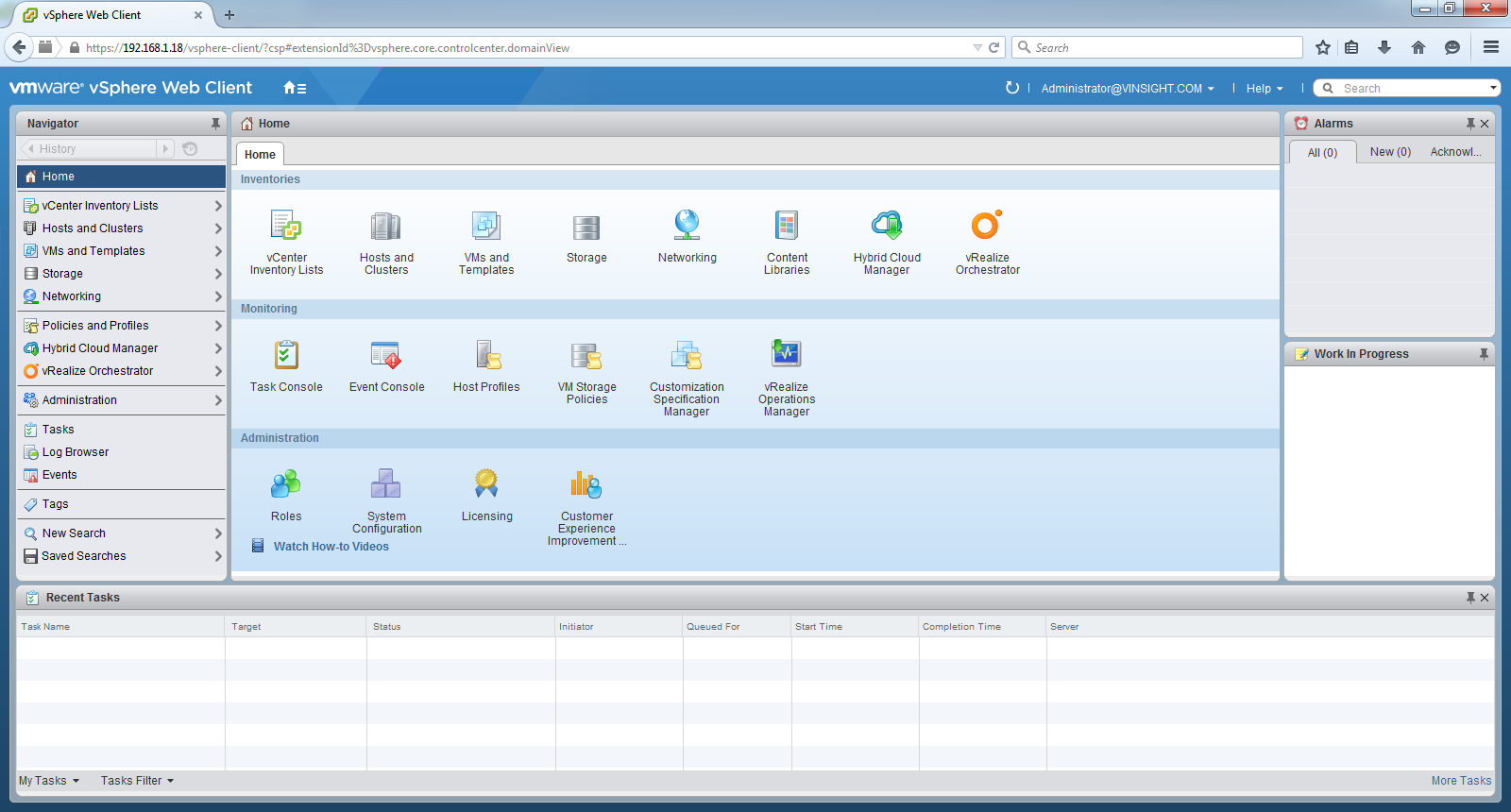1511x812 pixels.
Task: Open the Roles icon in Administration
Action: point(286,484)
